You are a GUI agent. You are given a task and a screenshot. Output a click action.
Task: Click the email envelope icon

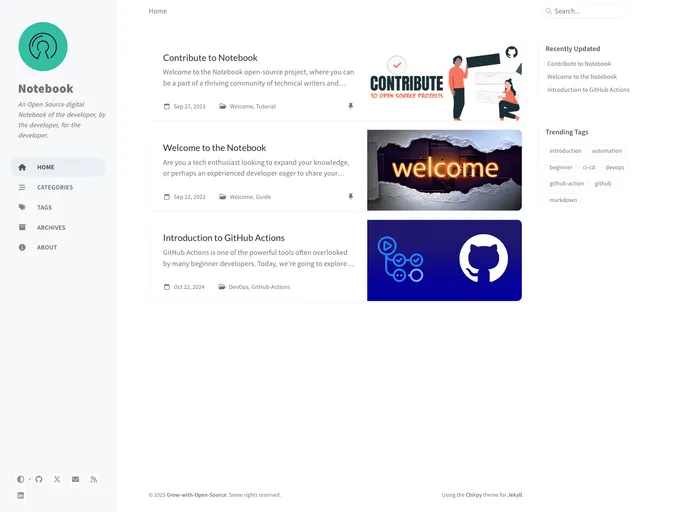point(75,479)
